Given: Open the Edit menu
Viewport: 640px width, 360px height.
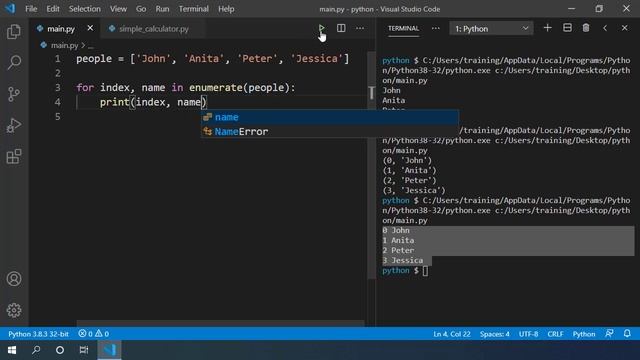Looking at the screenshot, I should [x=53, y=9].
